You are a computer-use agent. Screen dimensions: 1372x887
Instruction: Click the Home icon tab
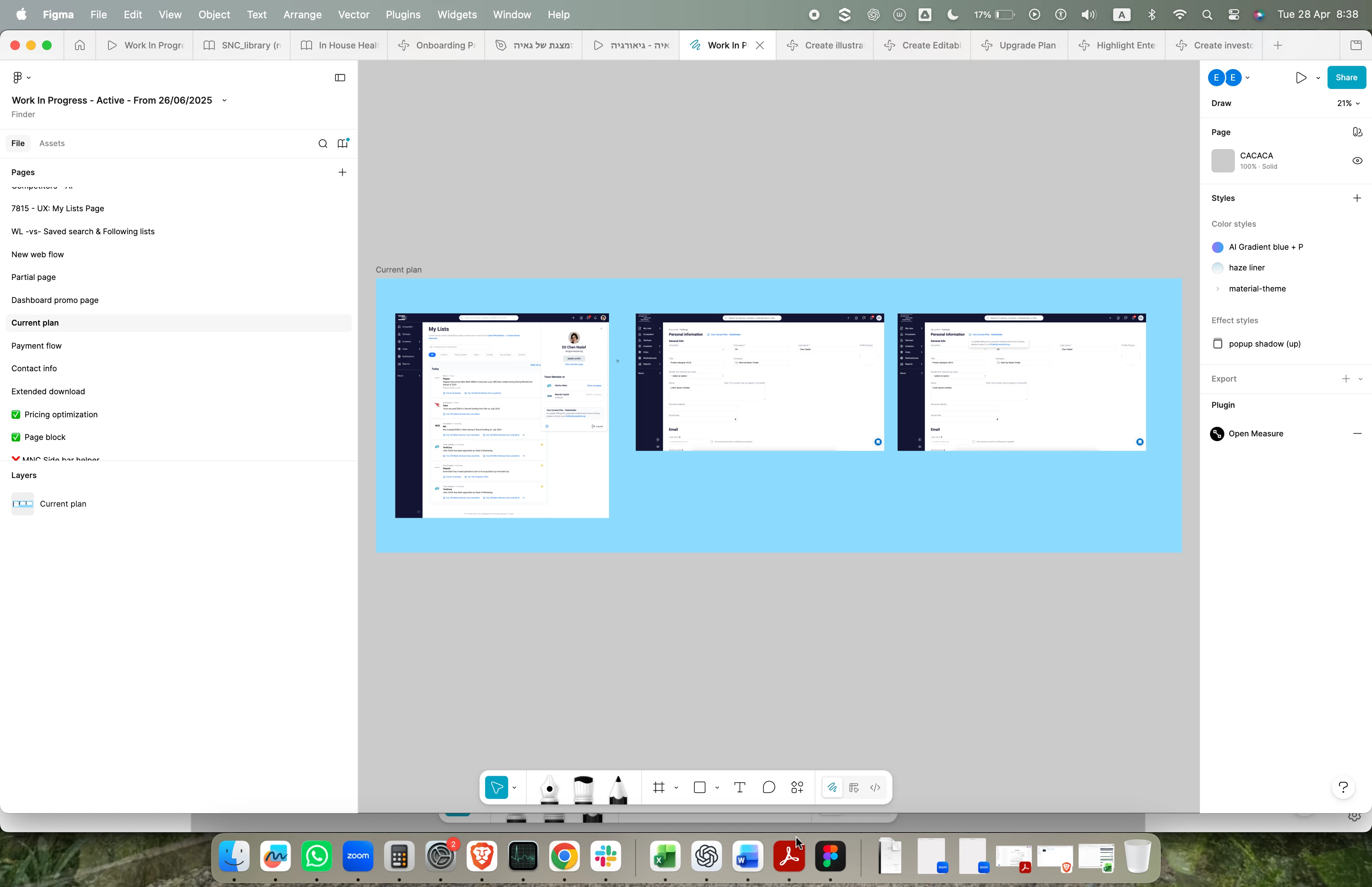tap(80, 45)
